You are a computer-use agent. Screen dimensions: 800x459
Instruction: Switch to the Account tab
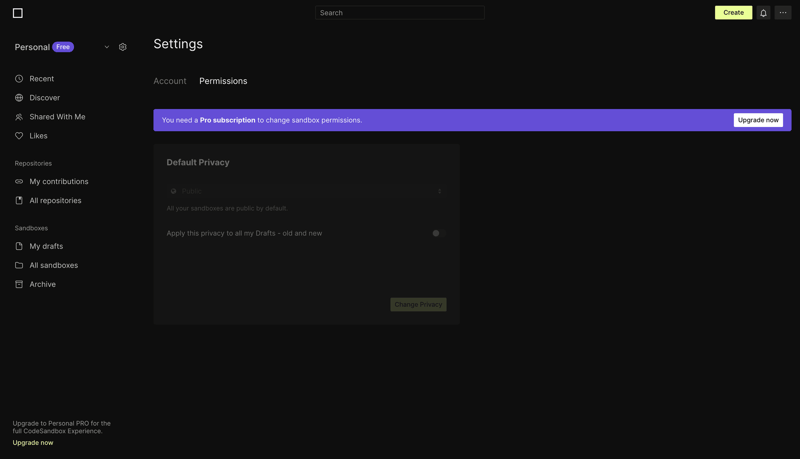click(x=170, y=81)
